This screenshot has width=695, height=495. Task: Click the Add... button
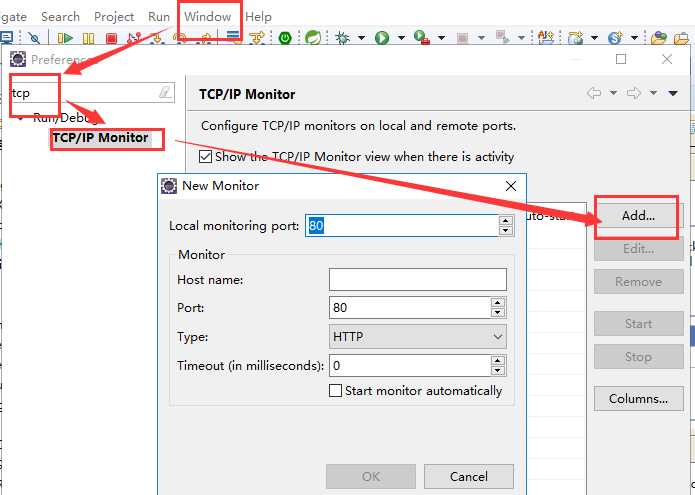click(x=637, y=215)
